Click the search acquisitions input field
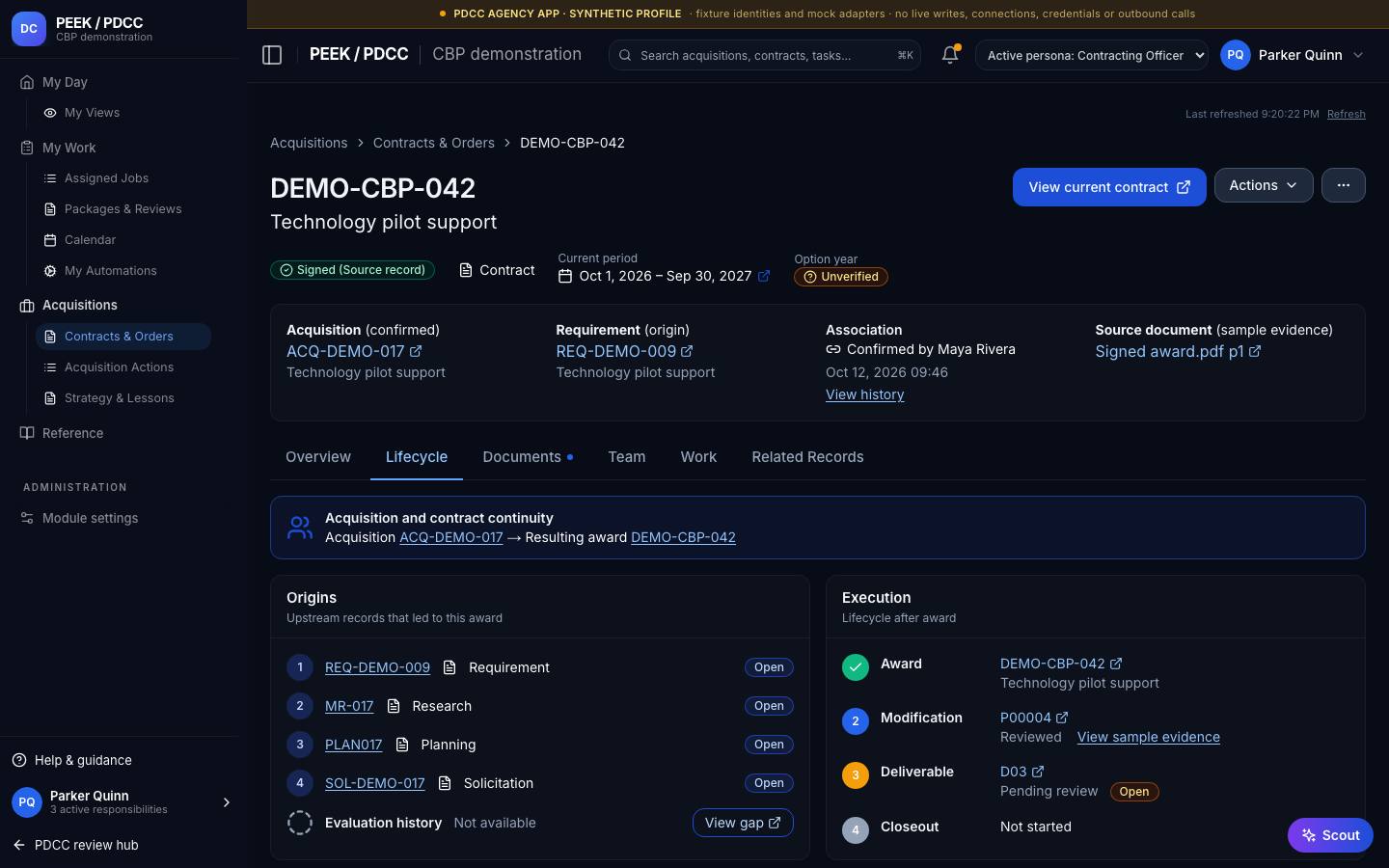The image size is (1389, 868). (764, 55)
